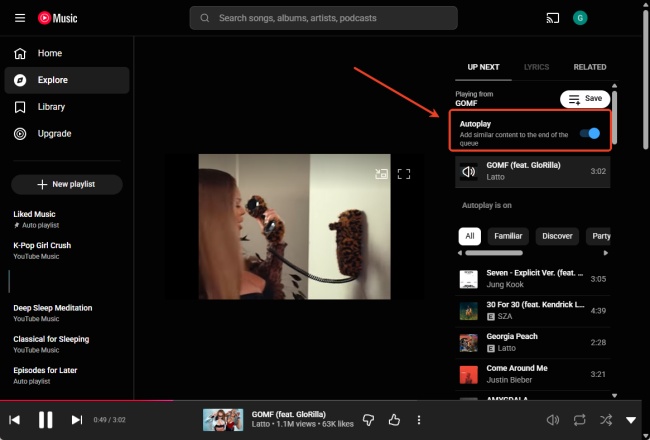Like the song with thumbs up

tap(394, 420)
